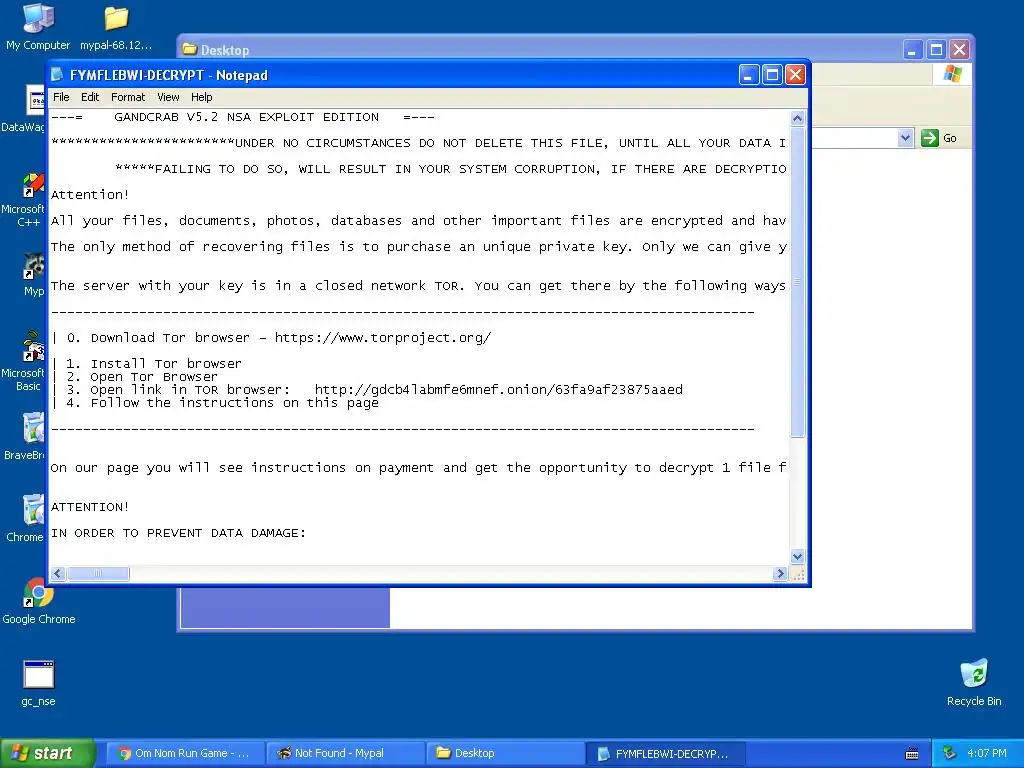Click "IN ORDER TO PREVENT DATA DAMAGE:" line

coord(178,533)
